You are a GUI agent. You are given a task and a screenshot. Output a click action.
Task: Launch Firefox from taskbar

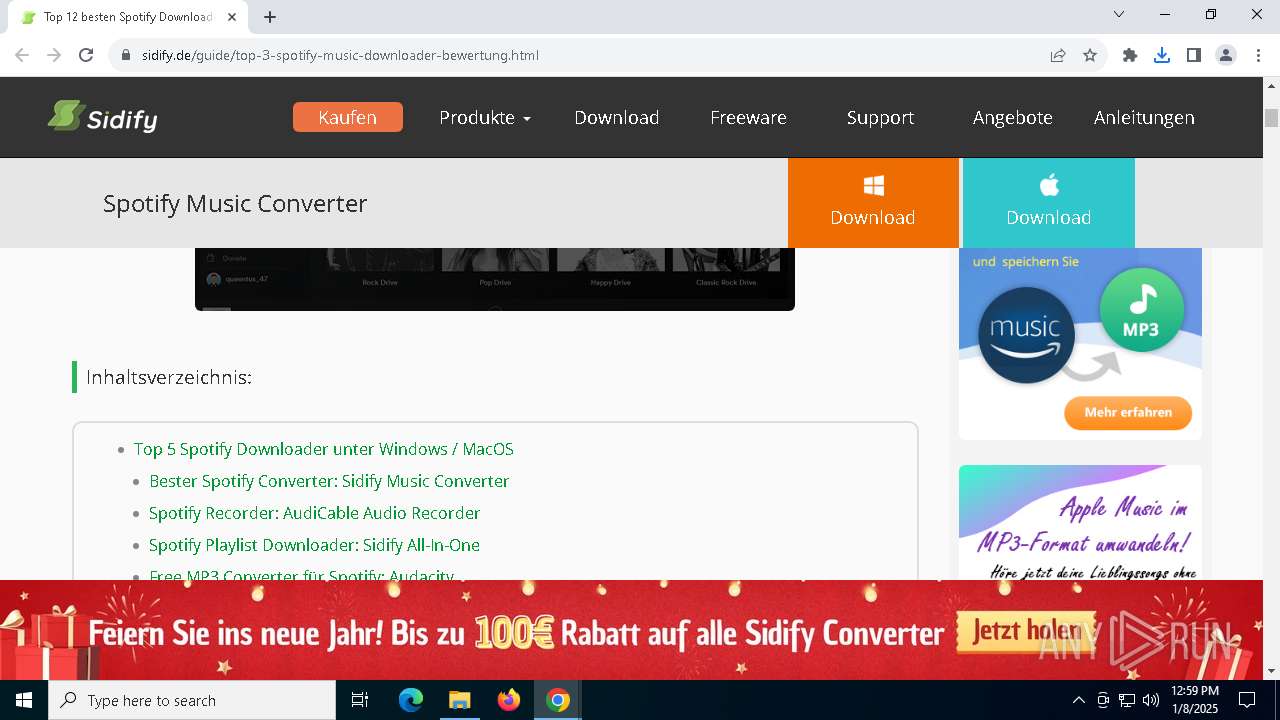click(x=508, y=700)
